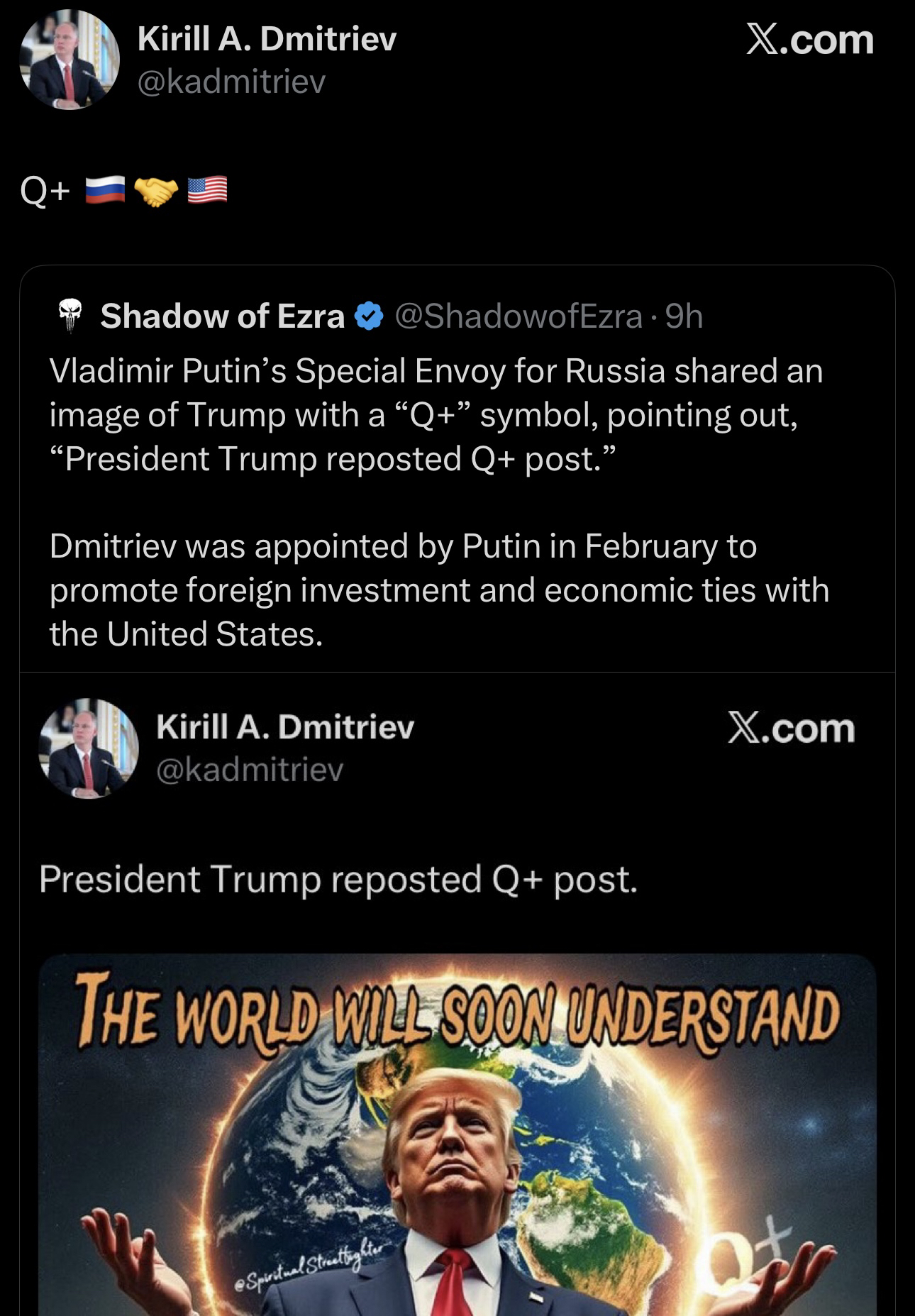Open the 'World Will Soon Understand' image
The height and width of the screenshot is (1316, 915).
(457, 1135)
